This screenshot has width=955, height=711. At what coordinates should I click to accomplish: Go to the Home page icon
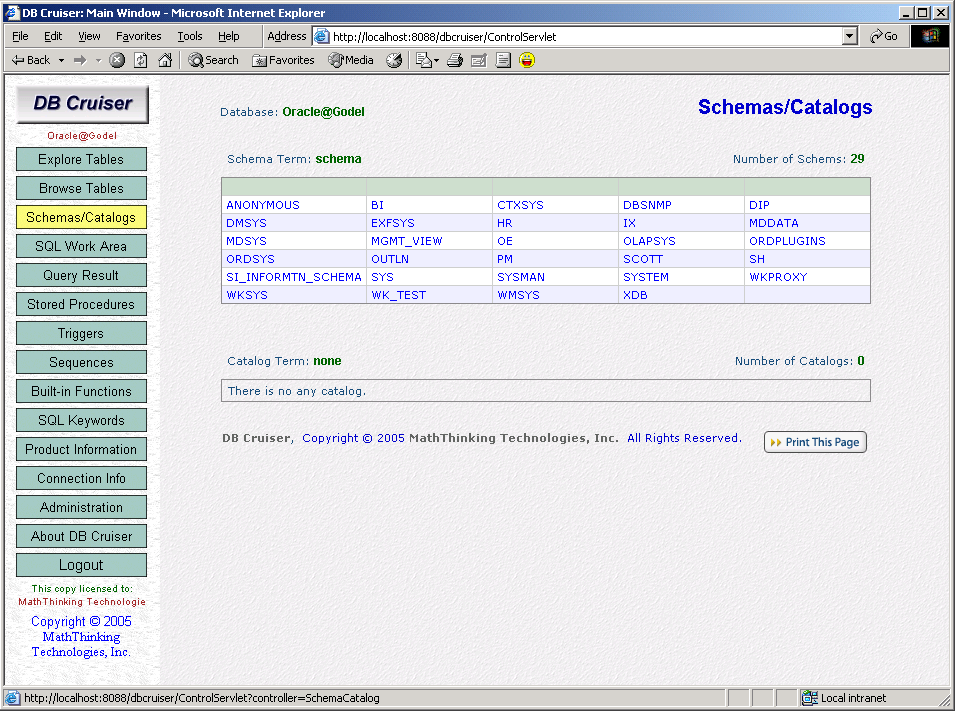click(x=165, y=60)
